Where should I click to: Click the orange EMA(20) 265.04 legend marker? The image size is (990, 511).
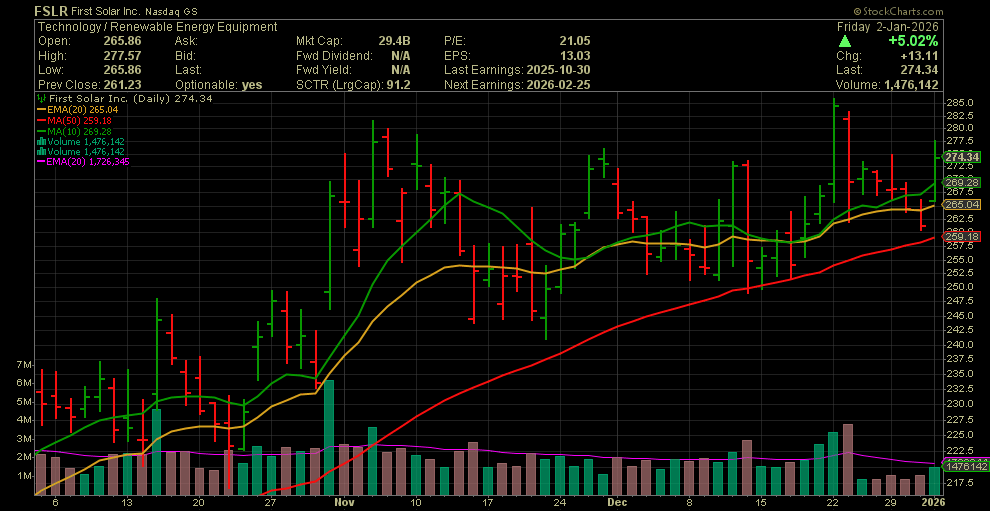40,110
